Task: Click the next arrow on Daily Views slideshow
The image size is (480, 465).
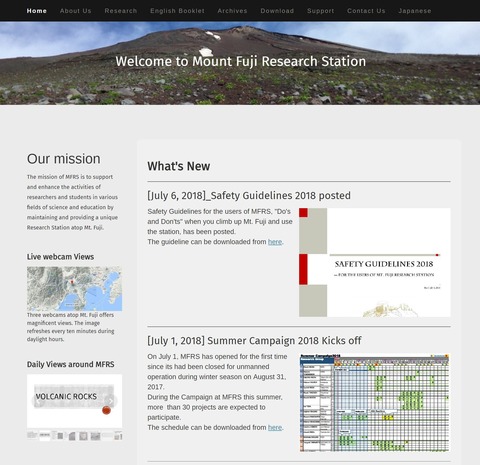Action: [111, 401]
